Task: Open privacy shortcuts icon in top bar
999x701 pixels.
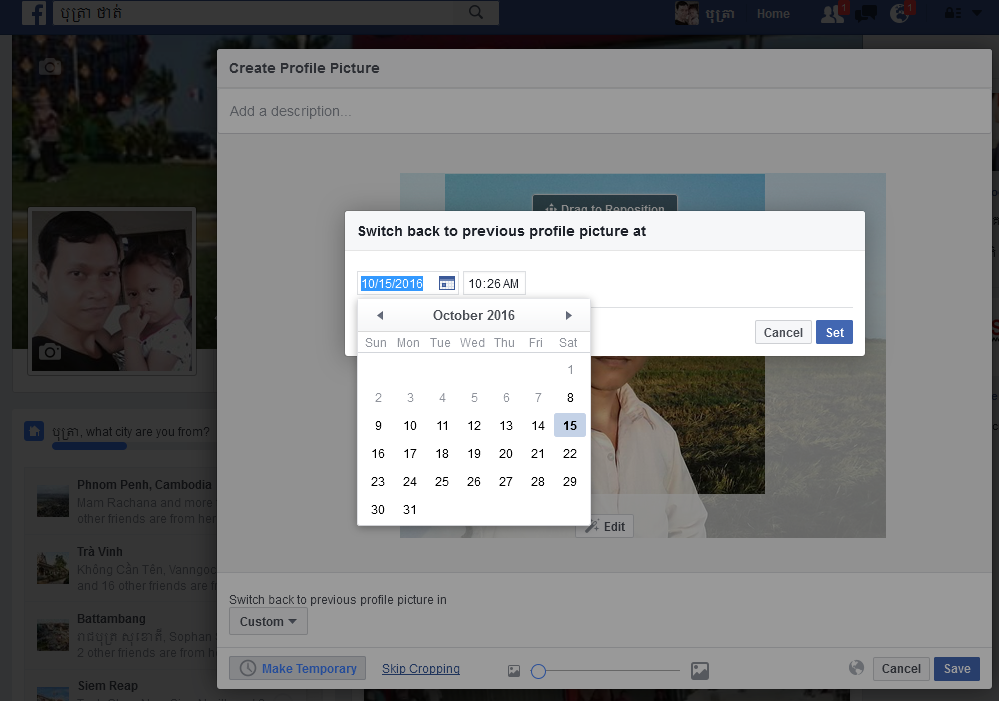Action: 952,13
